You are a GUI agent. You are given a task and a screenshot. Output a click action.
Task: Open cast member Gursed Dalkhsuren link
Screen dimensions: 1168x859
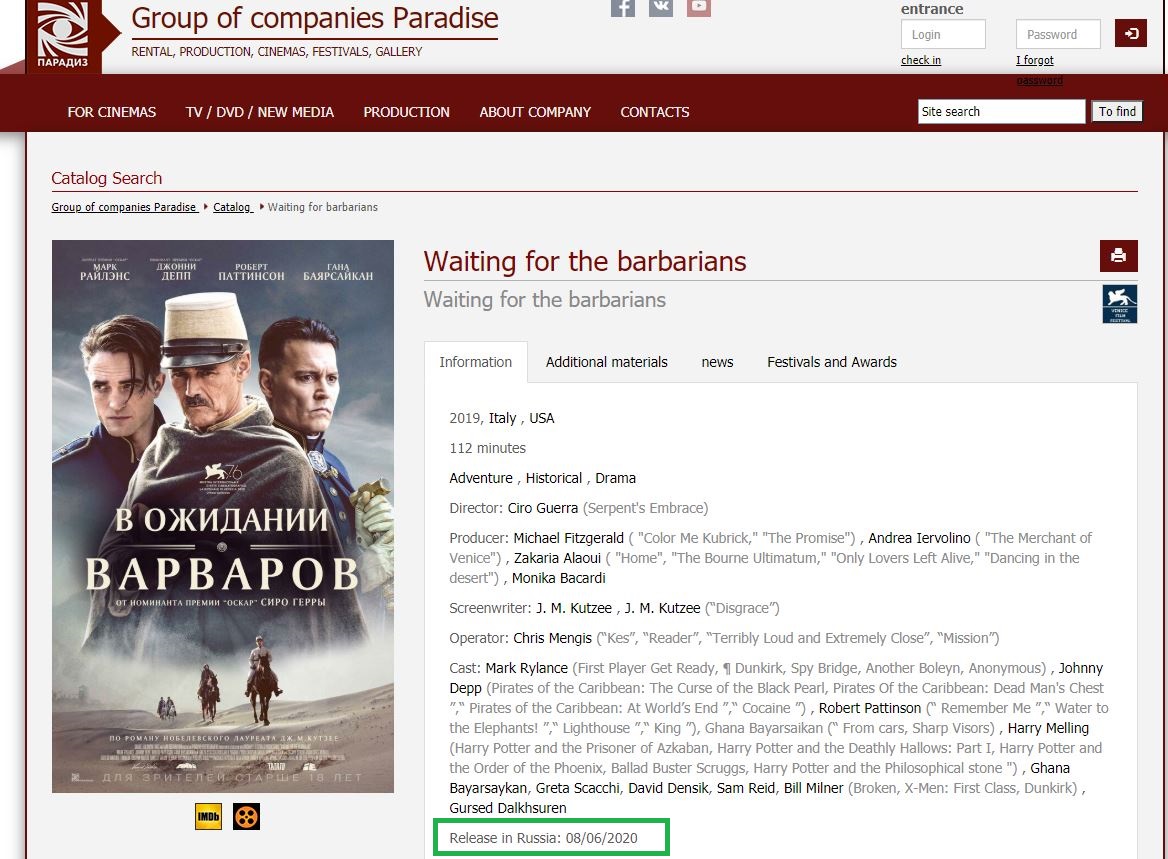(x=508, y=808)
